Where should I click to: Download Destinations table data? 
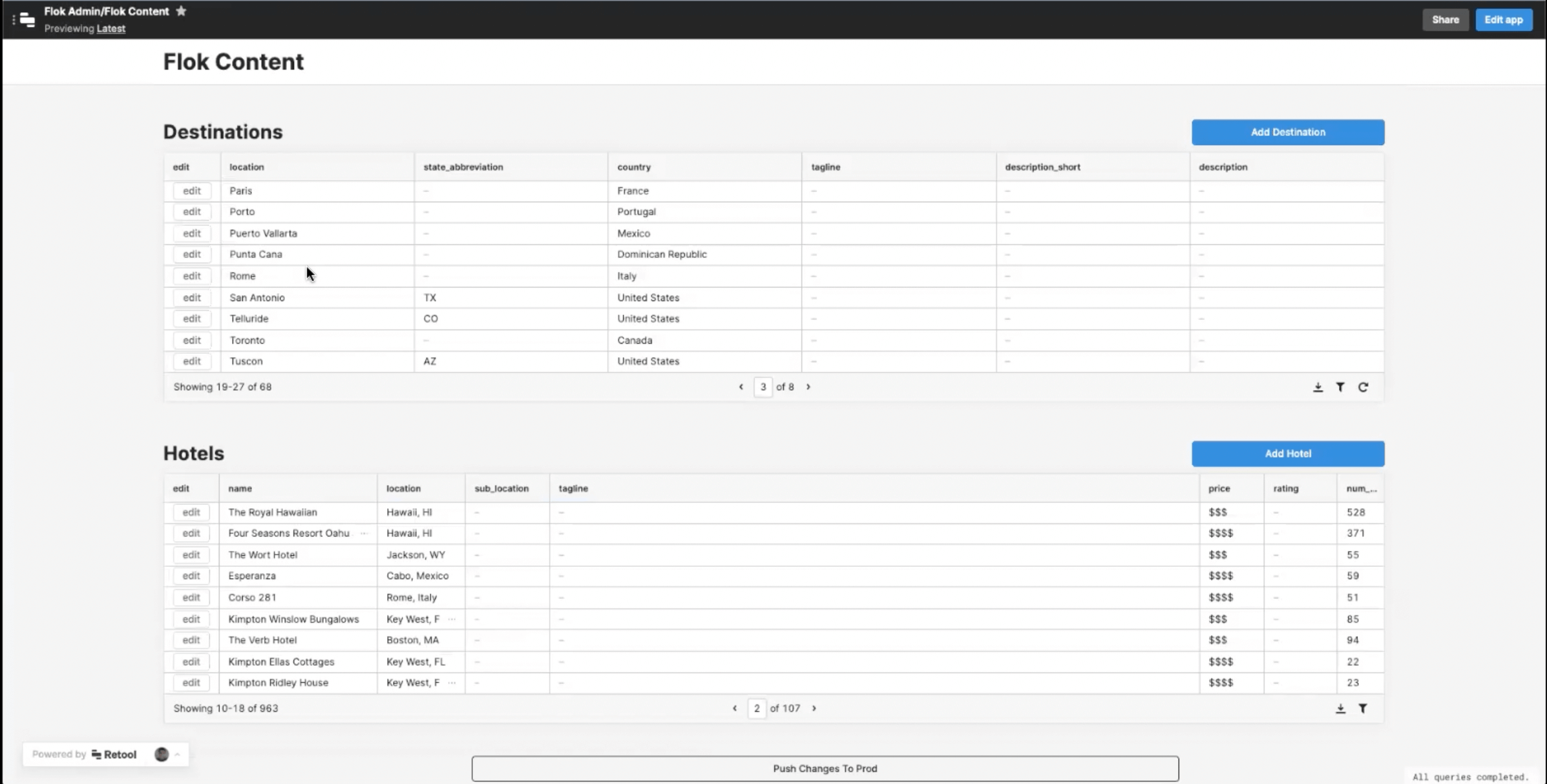point(1318,387)
